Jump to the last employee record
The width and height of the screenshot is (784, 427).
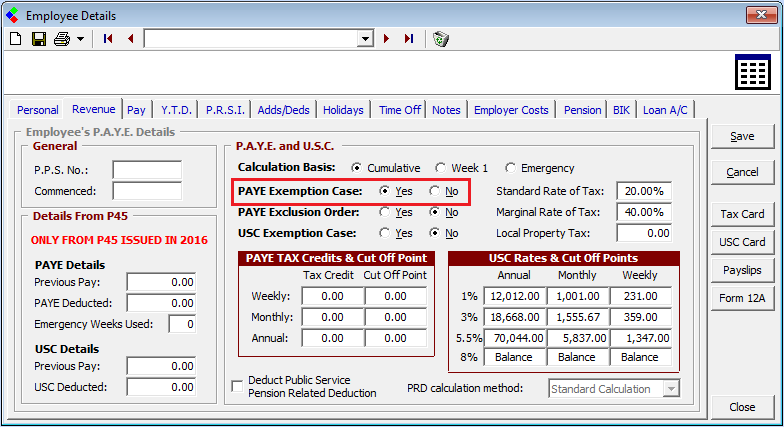pyautogui.click(x=408, y=39)
